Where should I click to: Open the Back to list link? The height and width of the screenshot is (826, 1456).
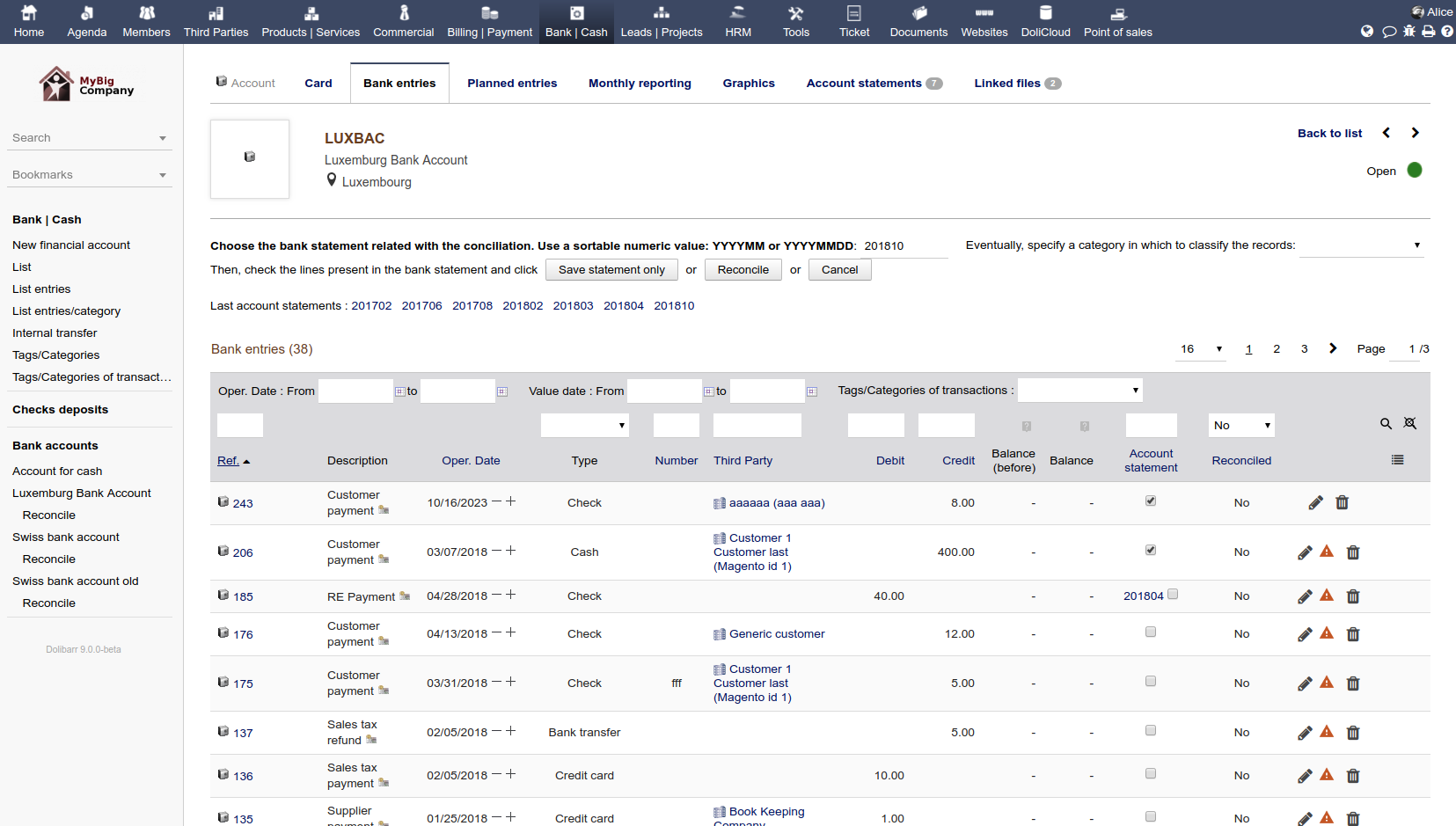tap(1329, 134)
